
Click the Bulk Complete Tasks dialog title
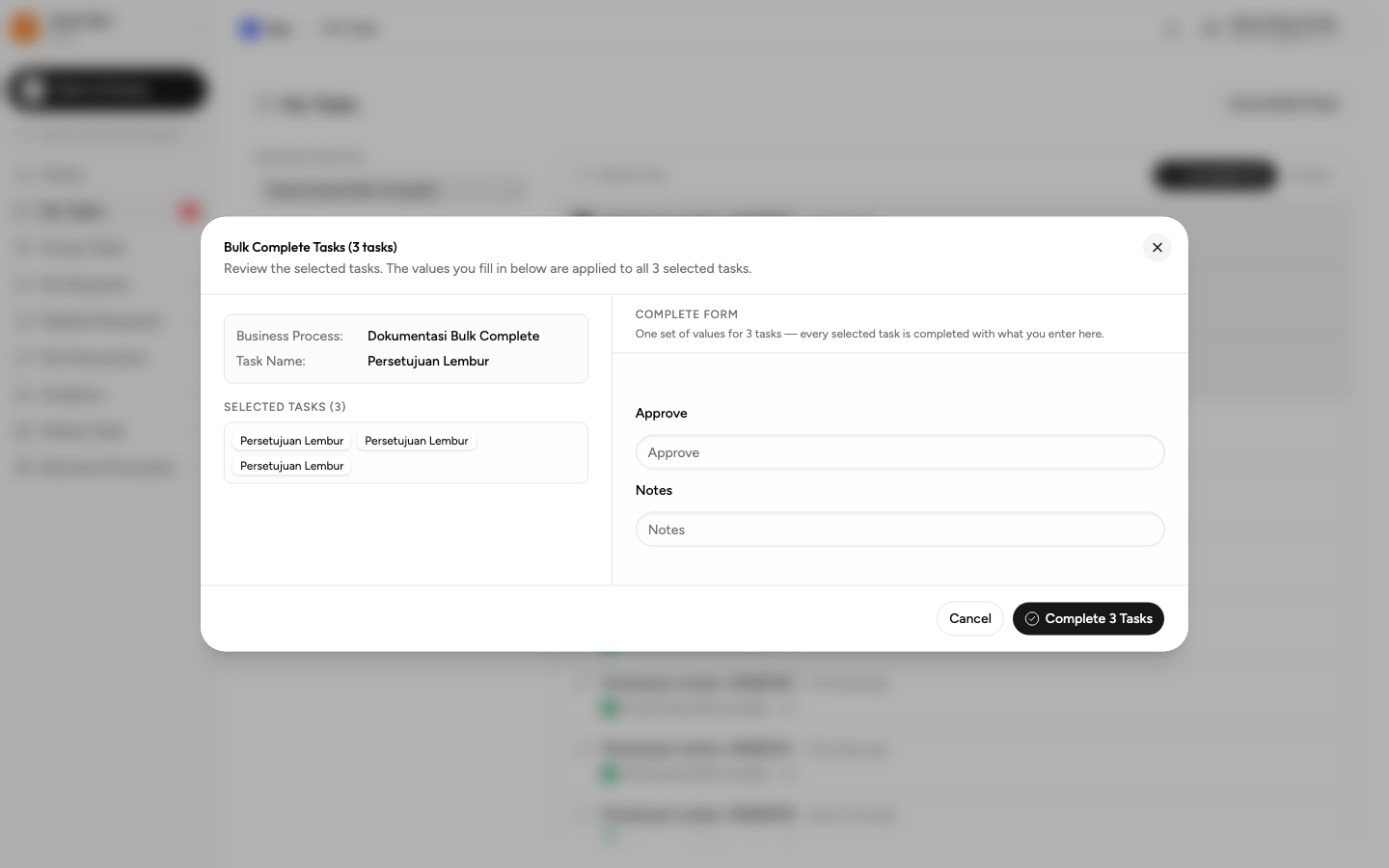pos(311,248)
